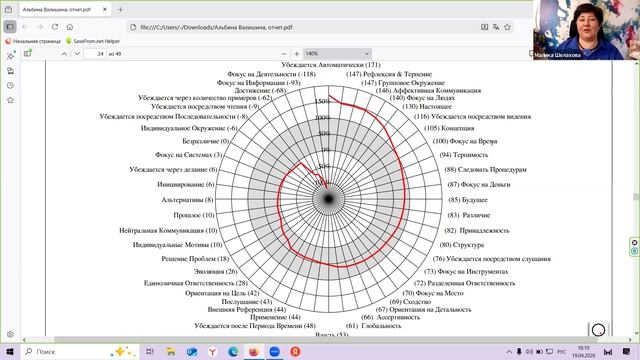Bookmark this page with the star icon
Image resolution: width=640 pixels, height=360 pixels.
[507, 27]
